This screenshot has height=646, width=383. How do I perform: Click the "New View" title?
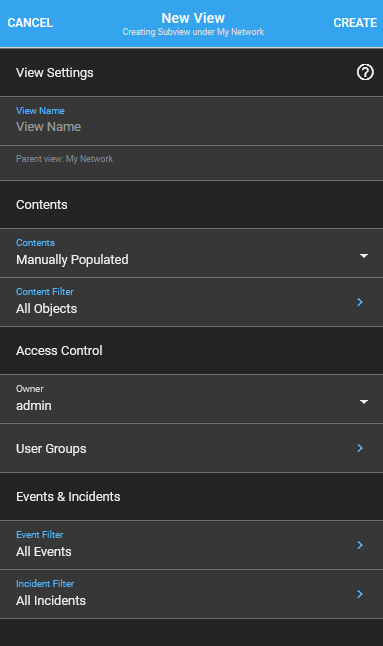pyautogui.click(x=193, y=18)
